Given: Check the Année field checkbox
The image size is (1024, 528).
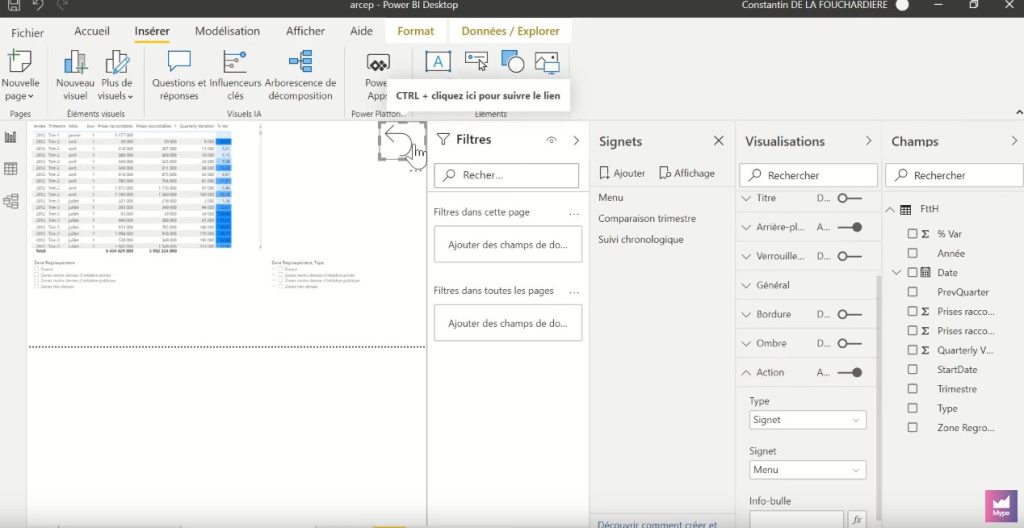Looking at the screenshot, I should coord(912,253).
